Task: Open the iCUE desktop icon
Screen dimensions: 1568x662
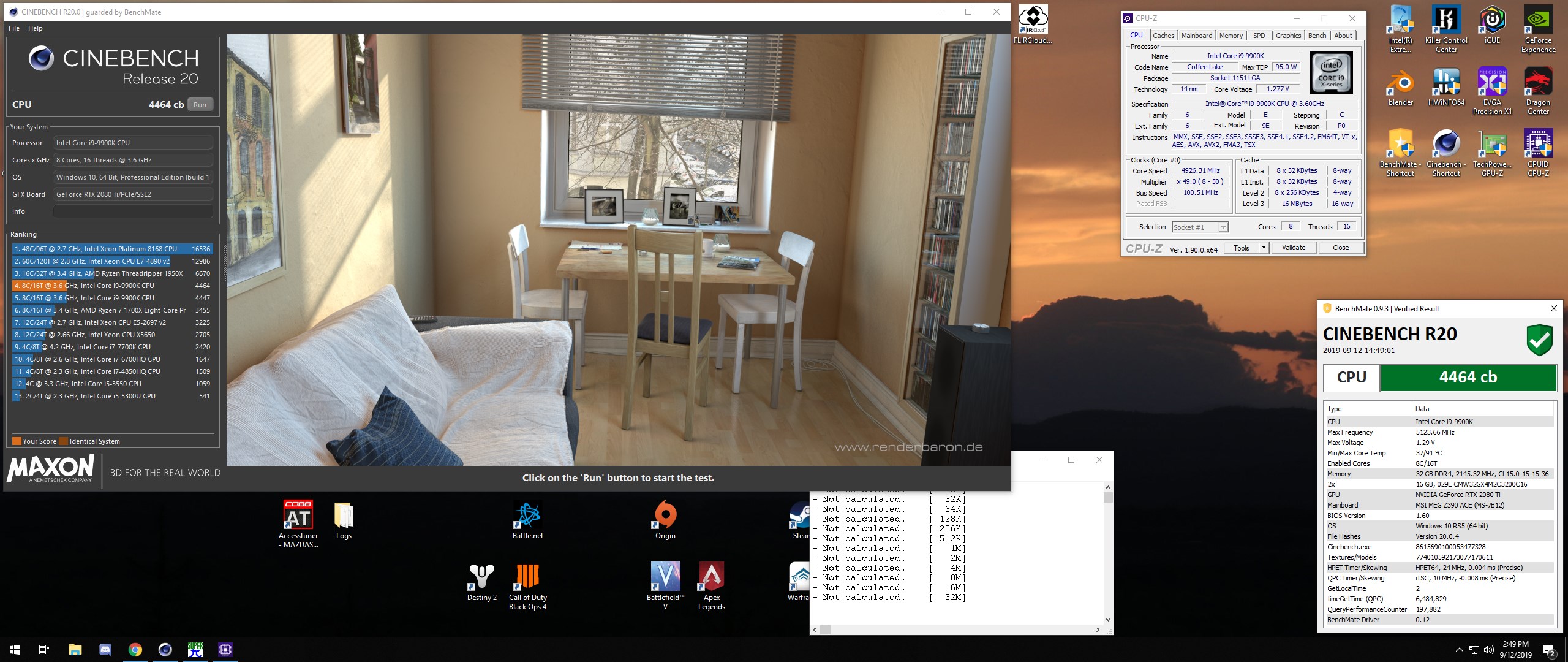Action: tap(1492, 25)
